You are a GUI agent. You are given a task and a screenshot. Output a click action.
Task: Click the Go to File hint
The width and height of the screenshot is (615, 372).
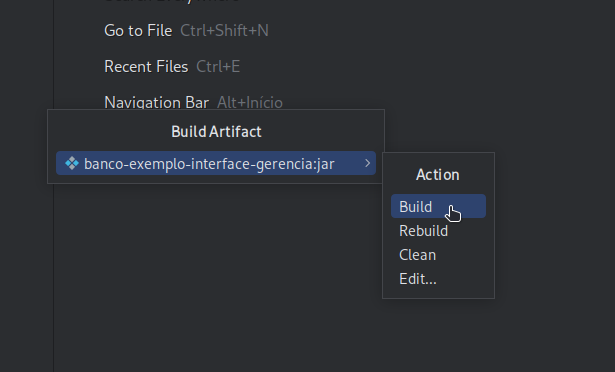point(138,31)
